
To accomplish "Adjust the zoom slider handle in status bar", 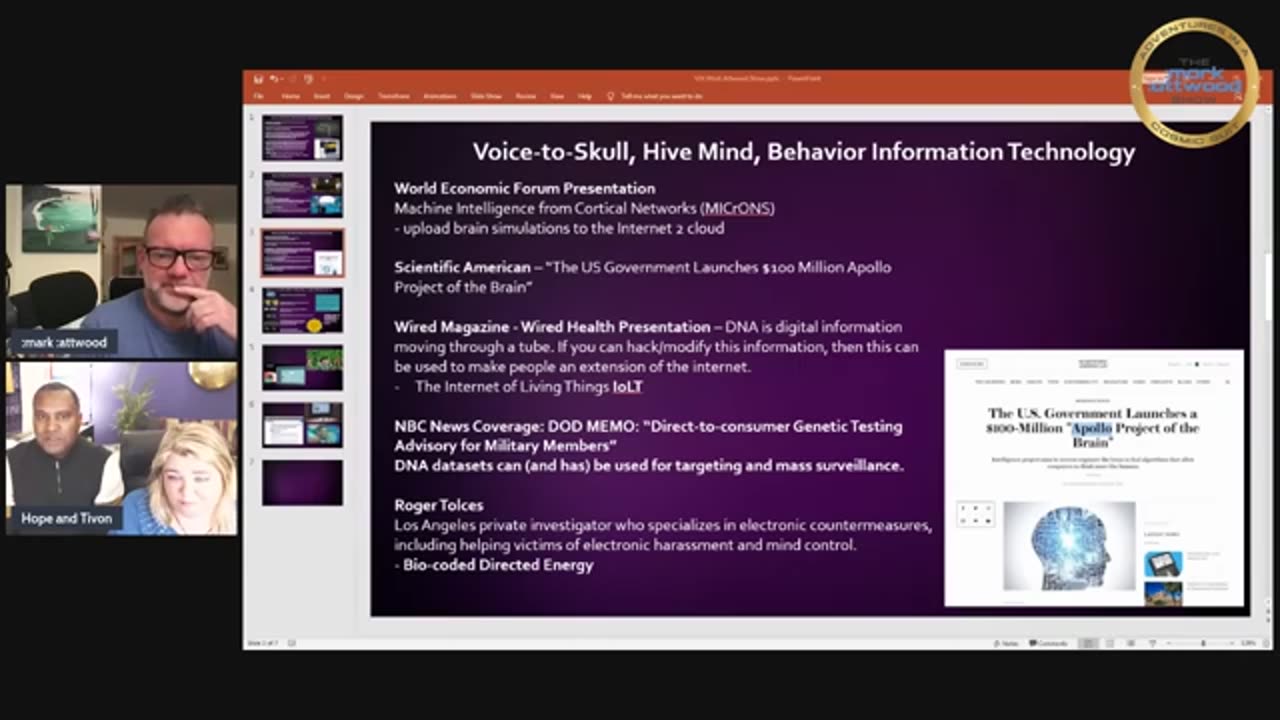I will [x=1203, y=643].
